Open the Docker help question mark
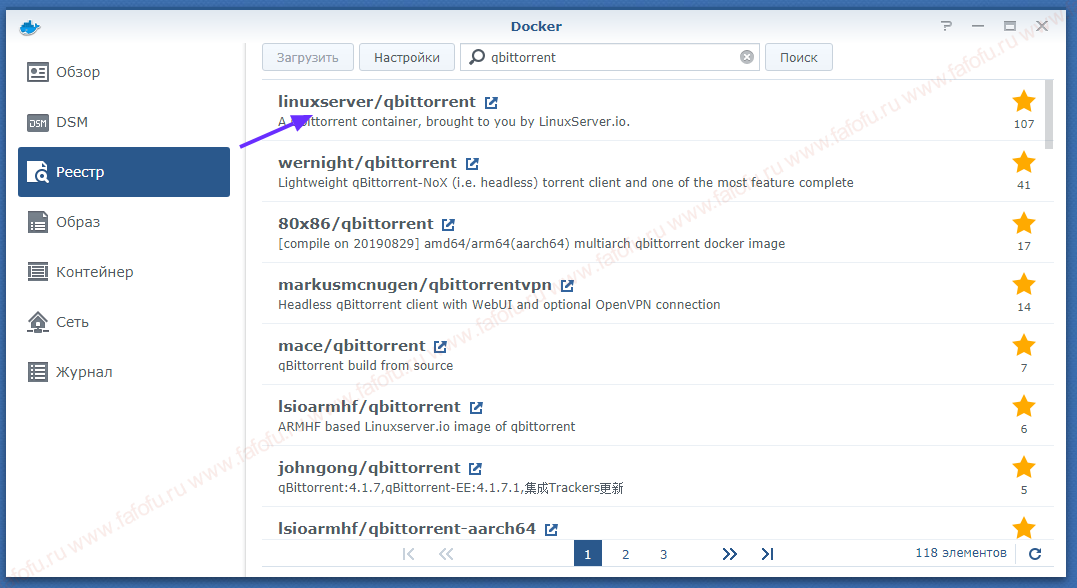This screenshot has height=588, width=1077. pyautogui.click(x=946, y=26)
